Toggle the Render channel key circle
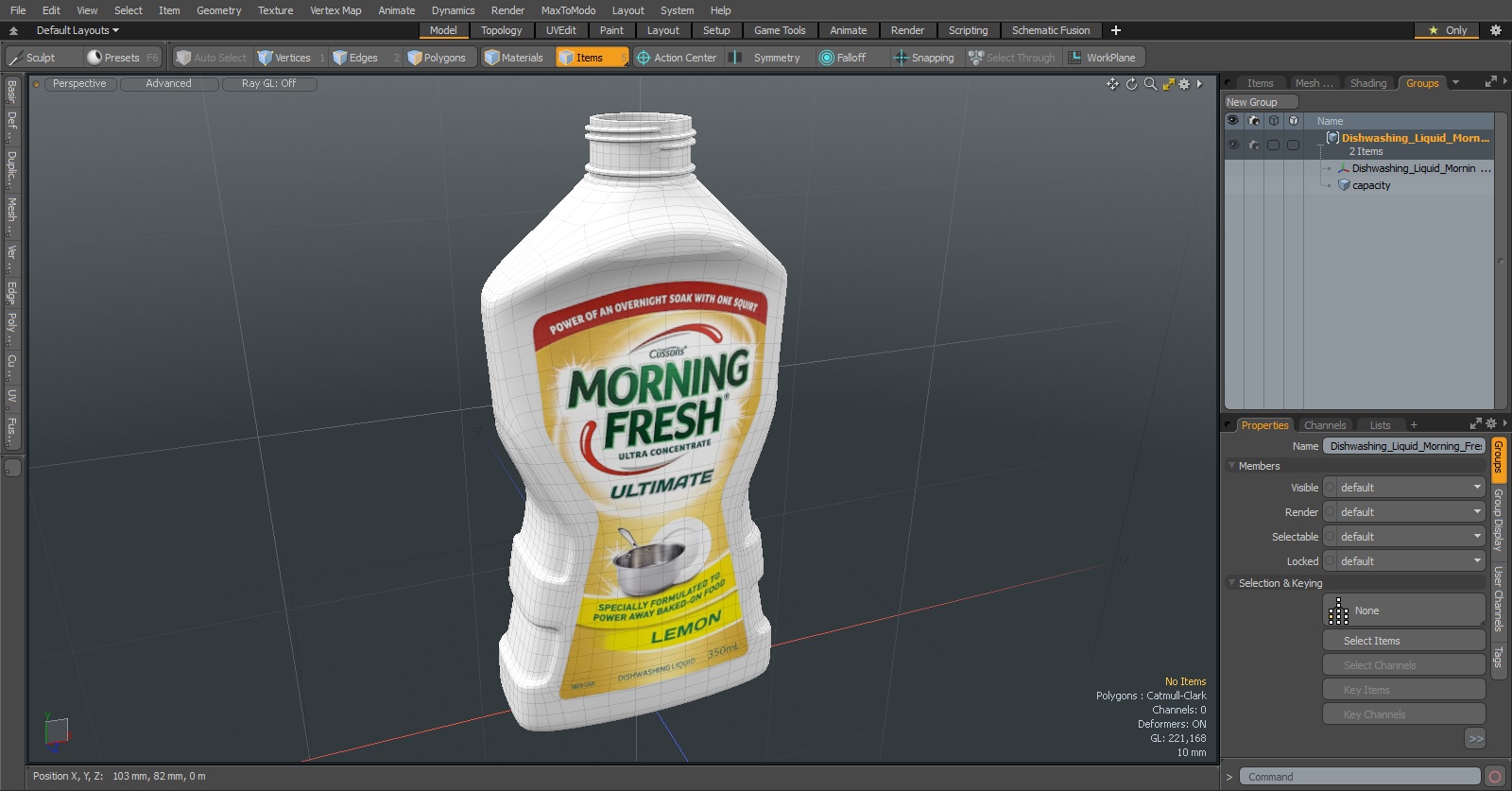Image resolution: width=1512 pixels, height=791 pixels. 1330,512
